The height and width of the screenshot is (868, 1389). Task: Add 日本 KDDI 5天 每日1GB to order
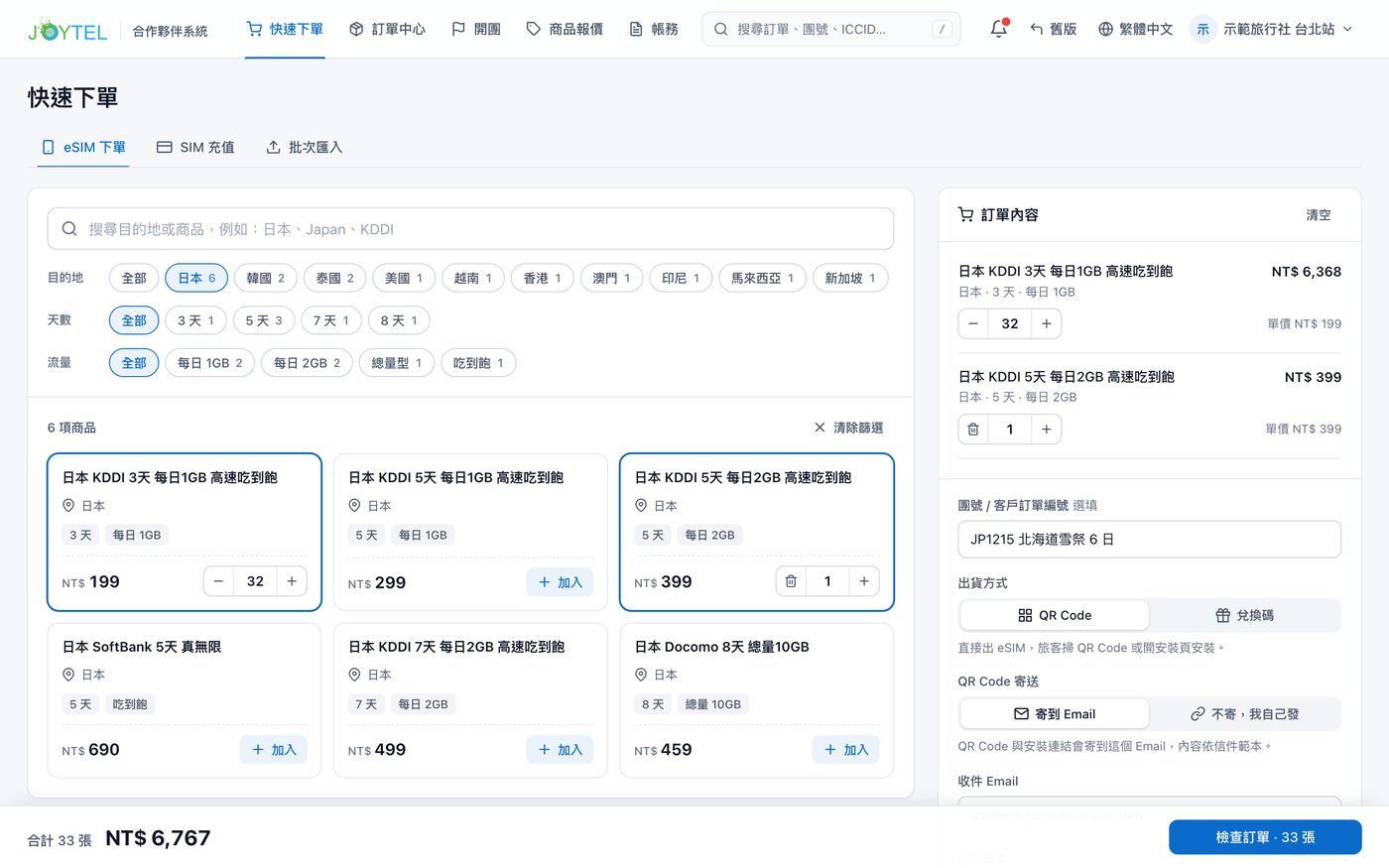tap(560, 582)
